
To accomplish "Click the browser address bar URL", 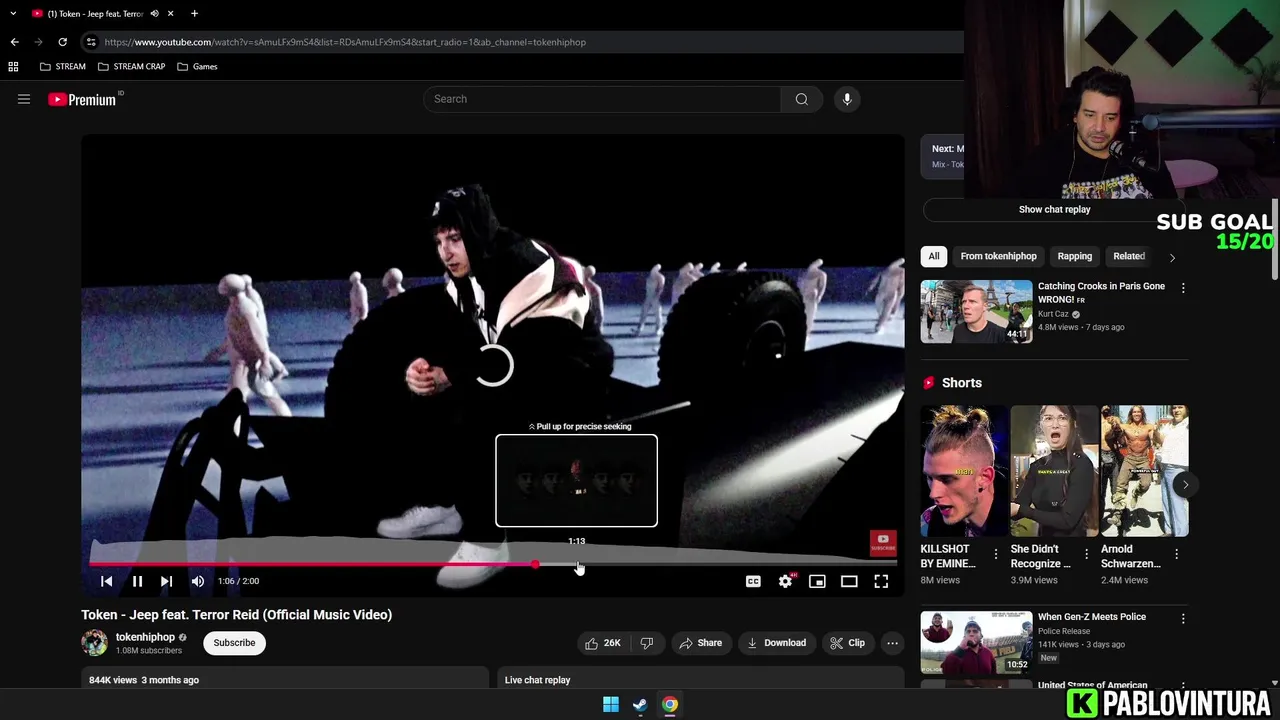I will [345, 42].
